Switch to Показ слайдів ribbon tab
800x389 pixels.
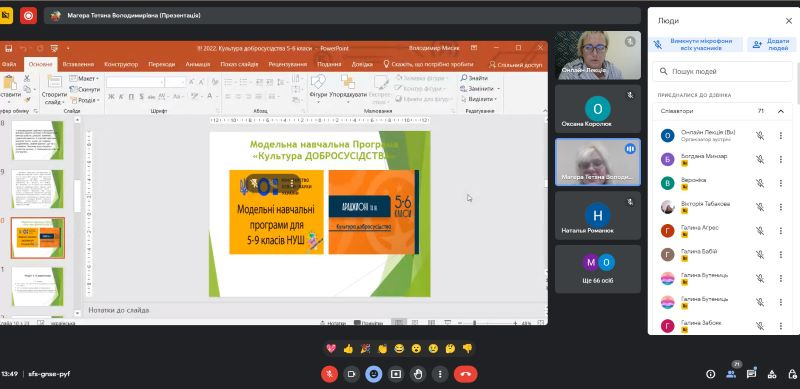(x=239, y=64)
